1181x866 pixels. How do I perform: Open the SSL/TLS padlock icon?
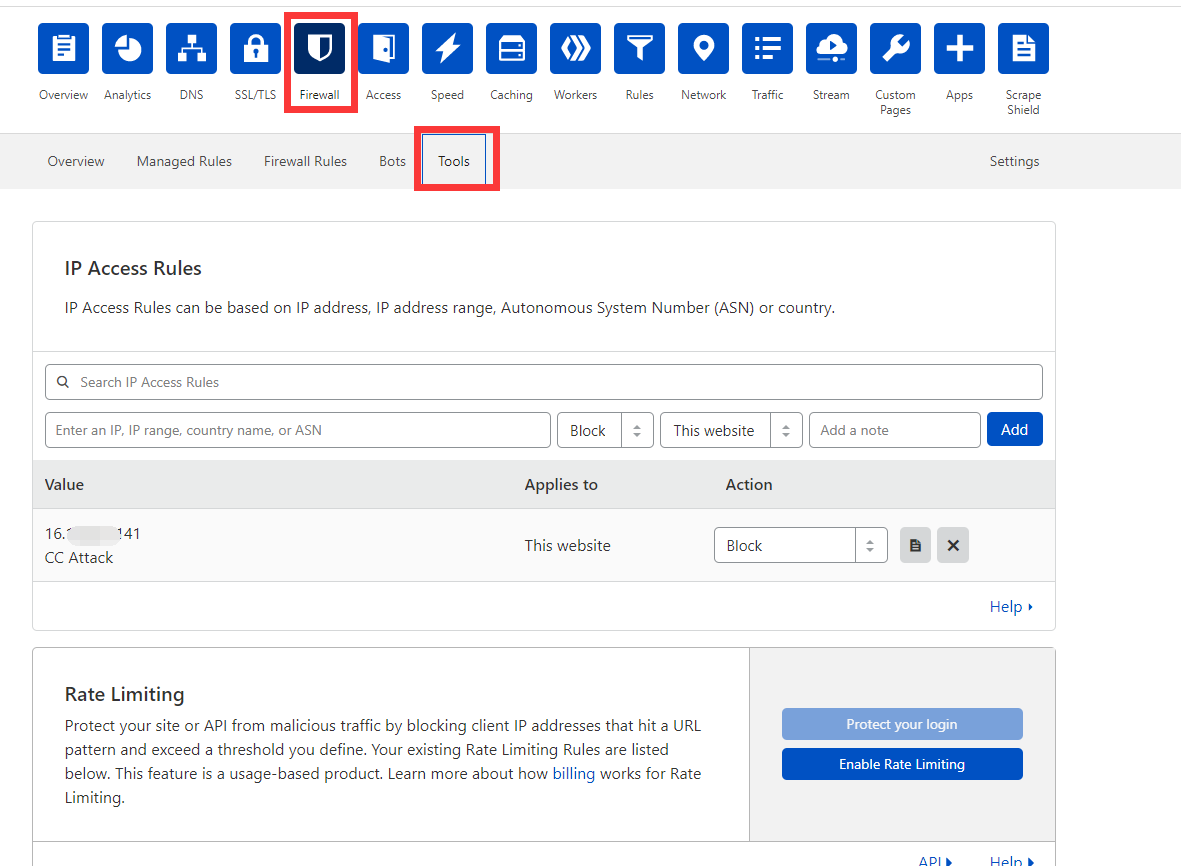point(255,49)
